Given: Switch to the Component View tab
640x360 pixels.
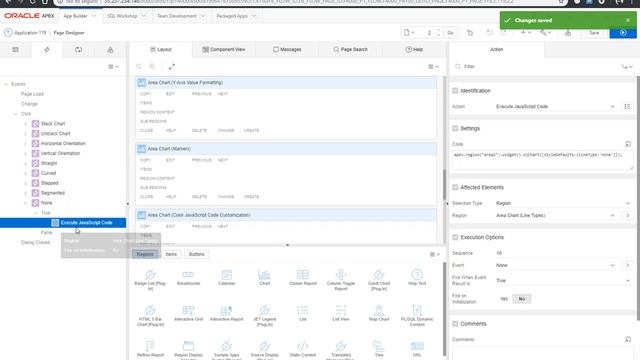Looking at the screenshot, I should 224,49.
